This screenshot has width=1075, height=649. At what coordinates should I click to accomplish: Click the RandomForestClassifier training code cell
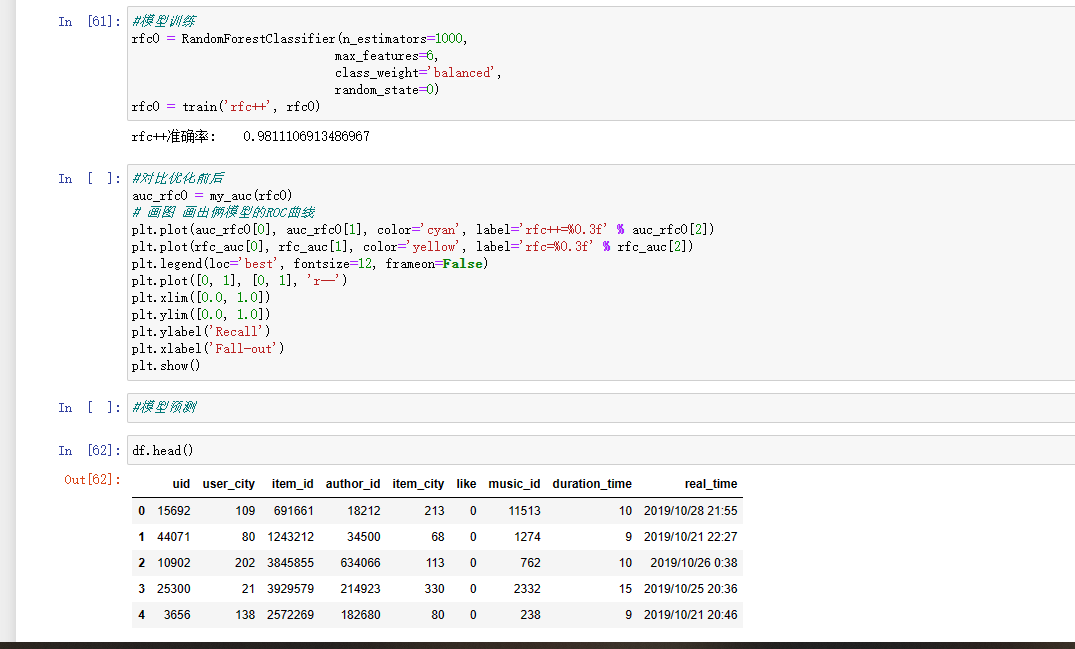600,63
